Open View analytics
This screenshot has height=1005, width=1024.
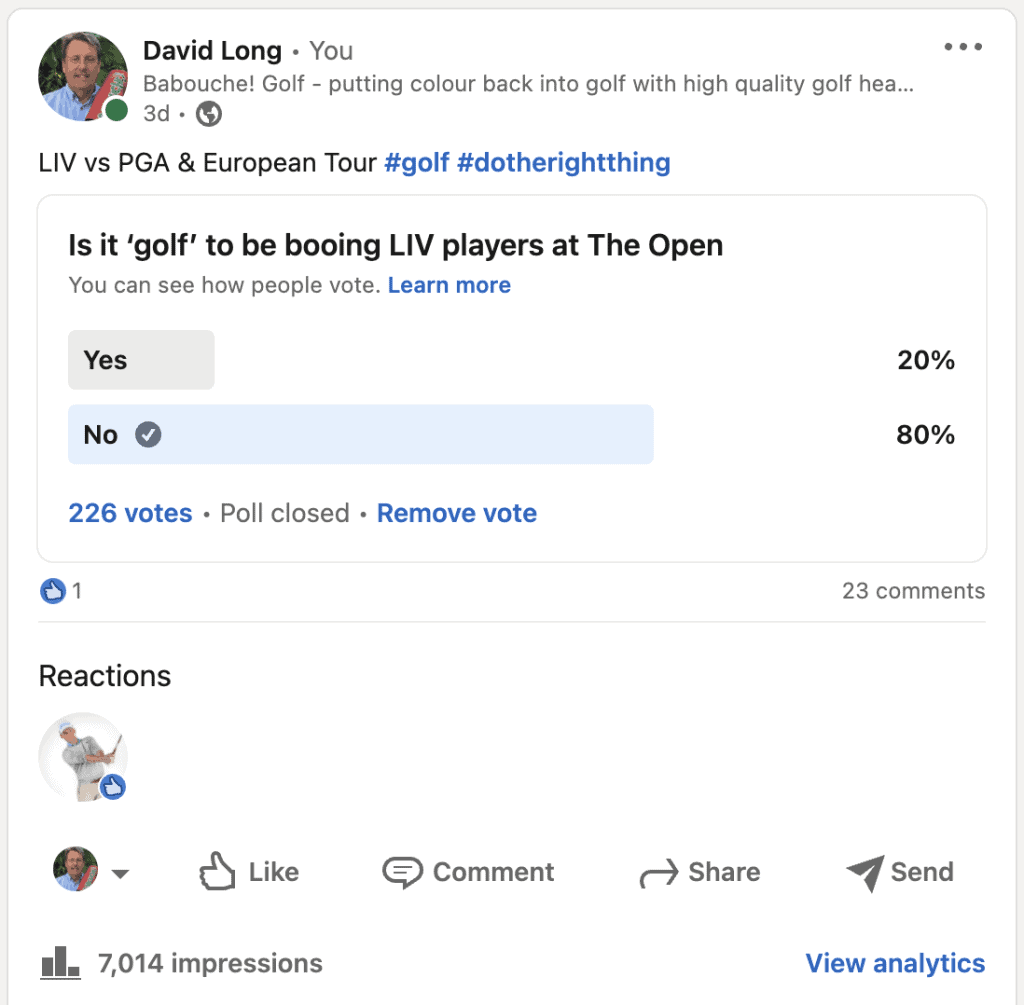pos(895,964)
